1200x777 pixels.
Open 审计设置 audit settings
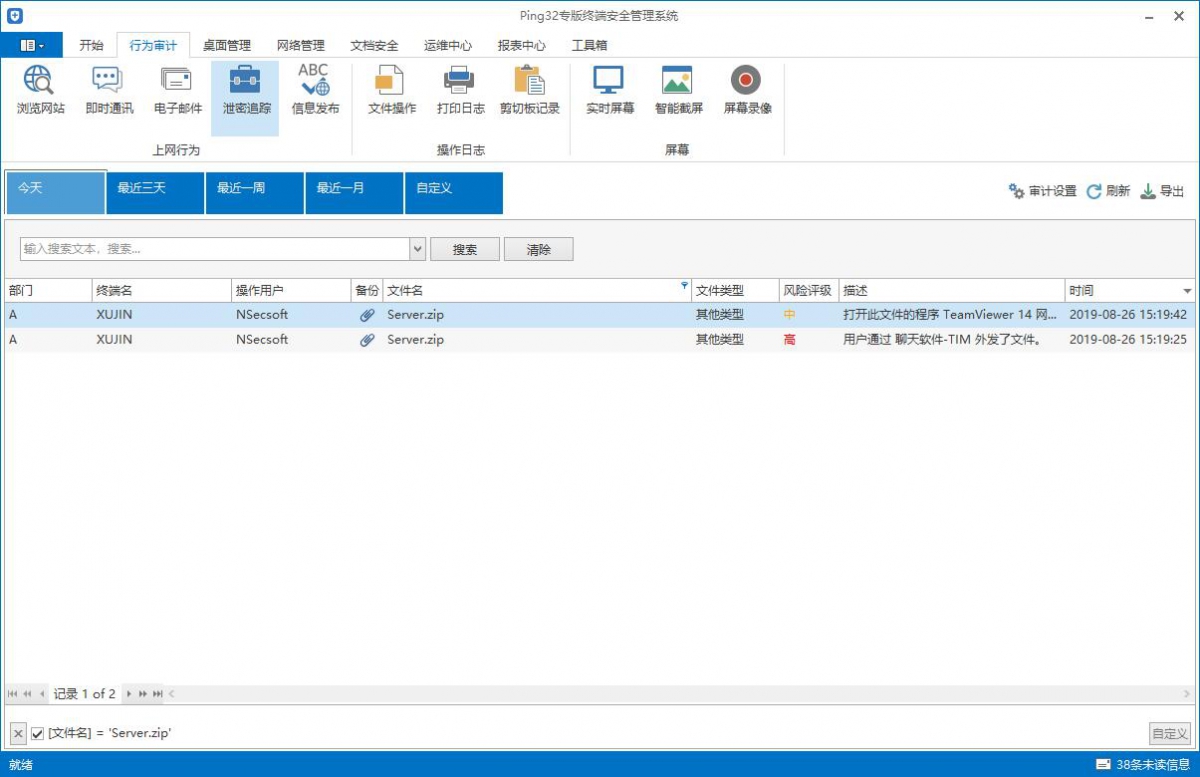click(1042, 191)
